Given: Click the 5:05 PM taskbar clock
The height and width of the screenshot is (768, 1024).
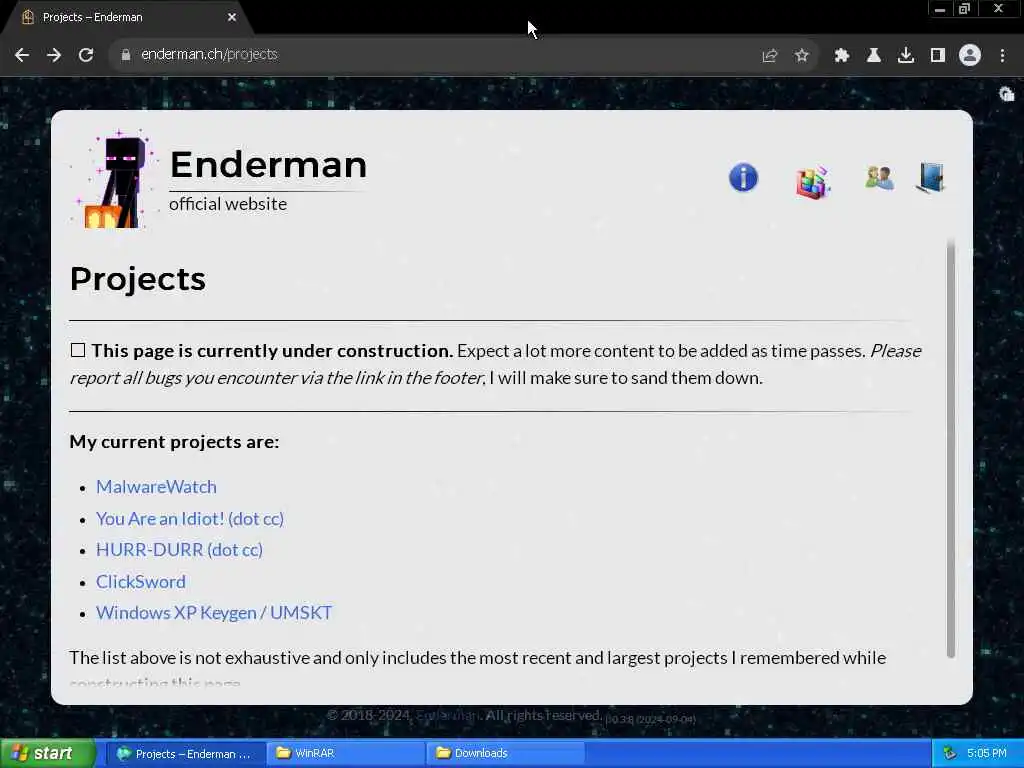Looking at the screenshot, I should (x=987, y=754).
